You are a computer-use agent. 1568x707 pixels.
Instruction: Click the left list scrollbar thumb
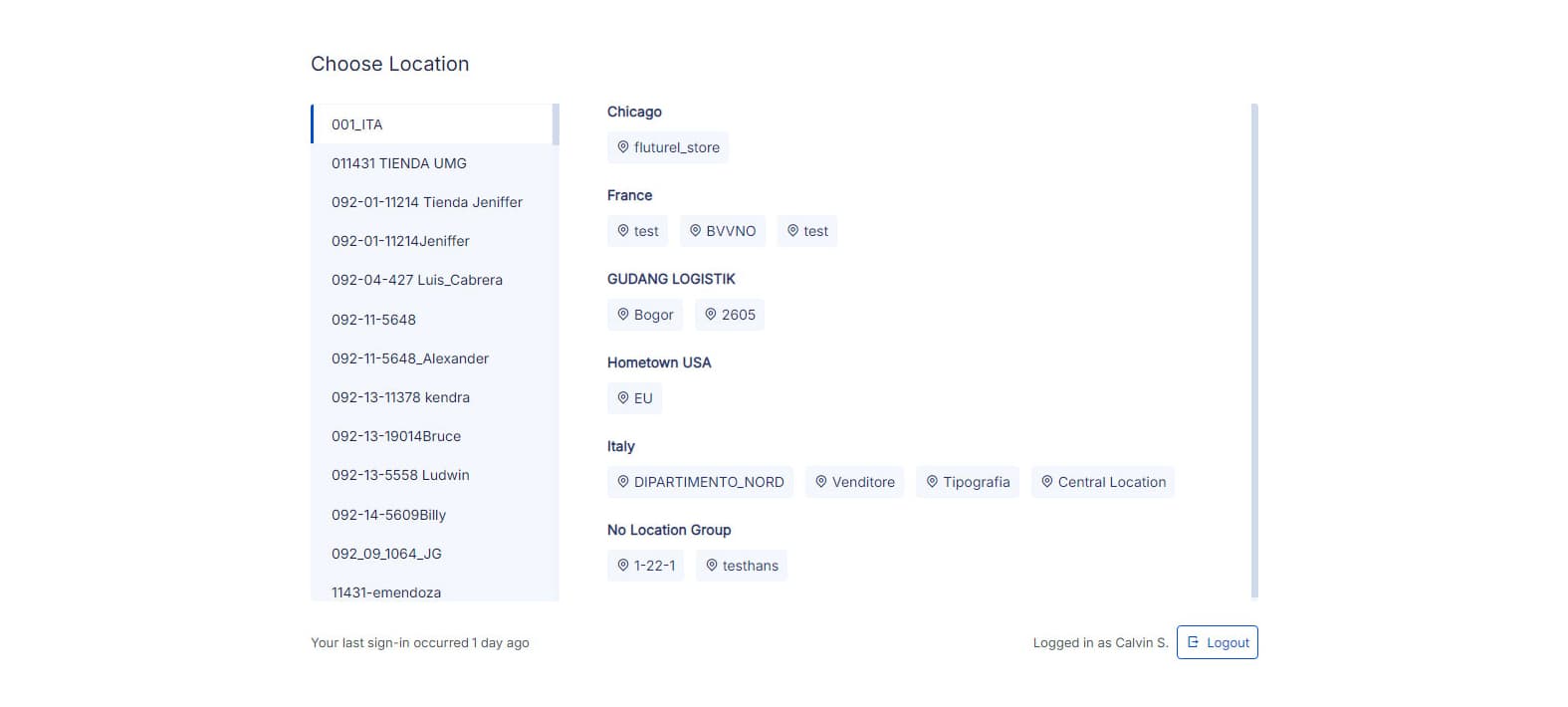pos(556,124)
